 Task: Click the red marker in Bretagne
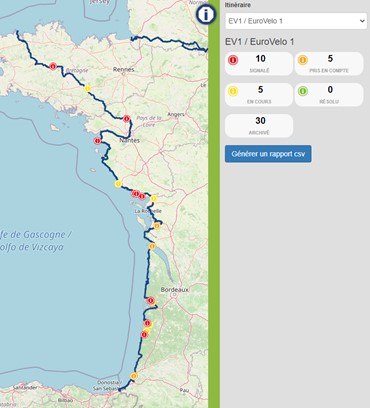click(x=53, y=66)
